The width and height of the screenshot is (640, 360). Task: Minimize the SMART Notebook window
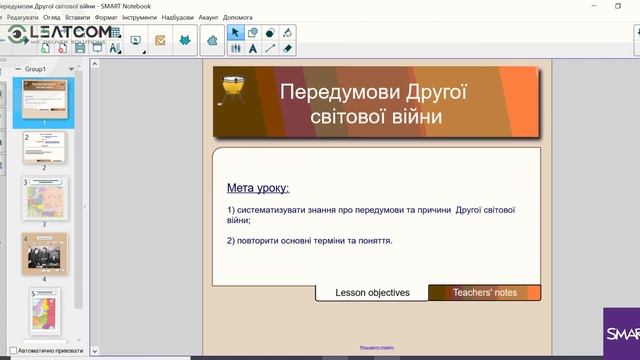click(x=594, y=6)
